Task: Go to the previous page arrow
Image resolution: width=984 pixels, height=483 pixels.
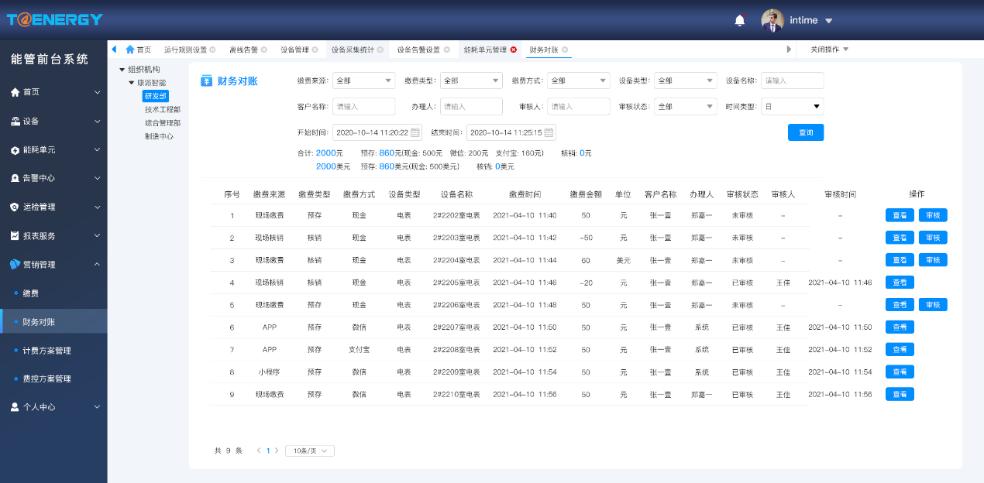Action: [258, 450]
